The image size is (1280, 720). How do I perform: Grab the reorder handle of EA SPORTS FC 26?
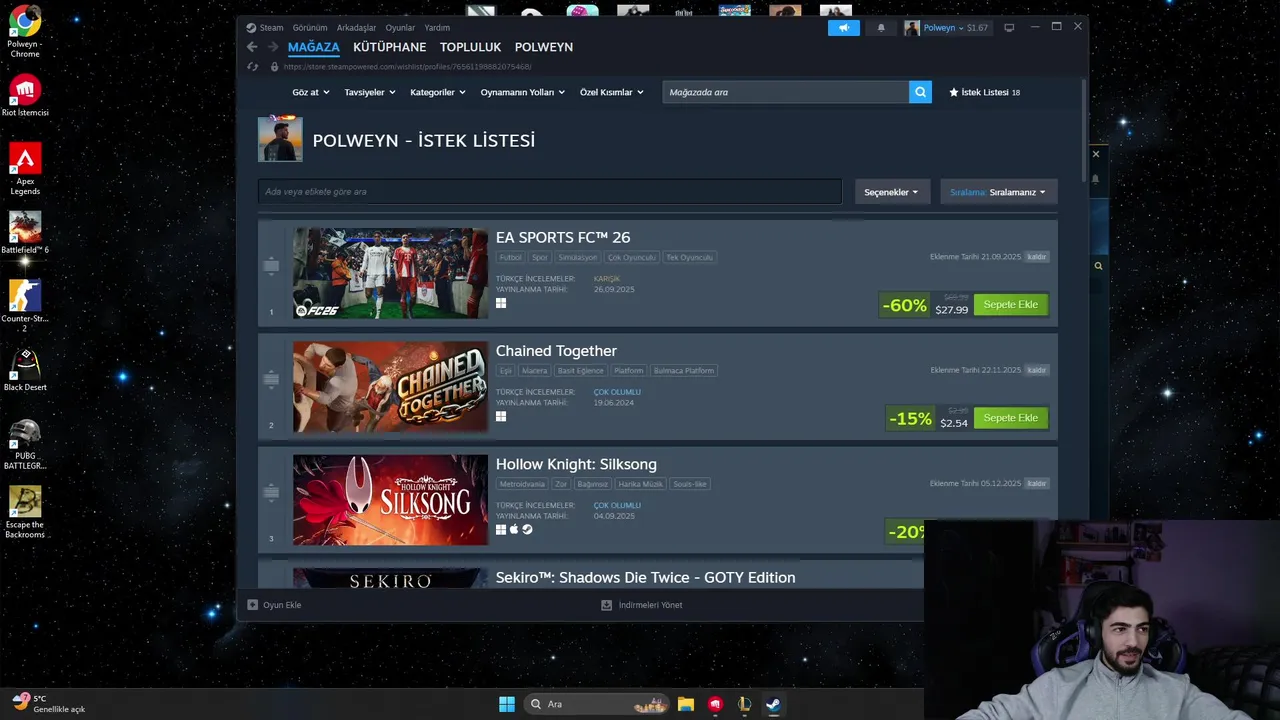tap(271, 266)
